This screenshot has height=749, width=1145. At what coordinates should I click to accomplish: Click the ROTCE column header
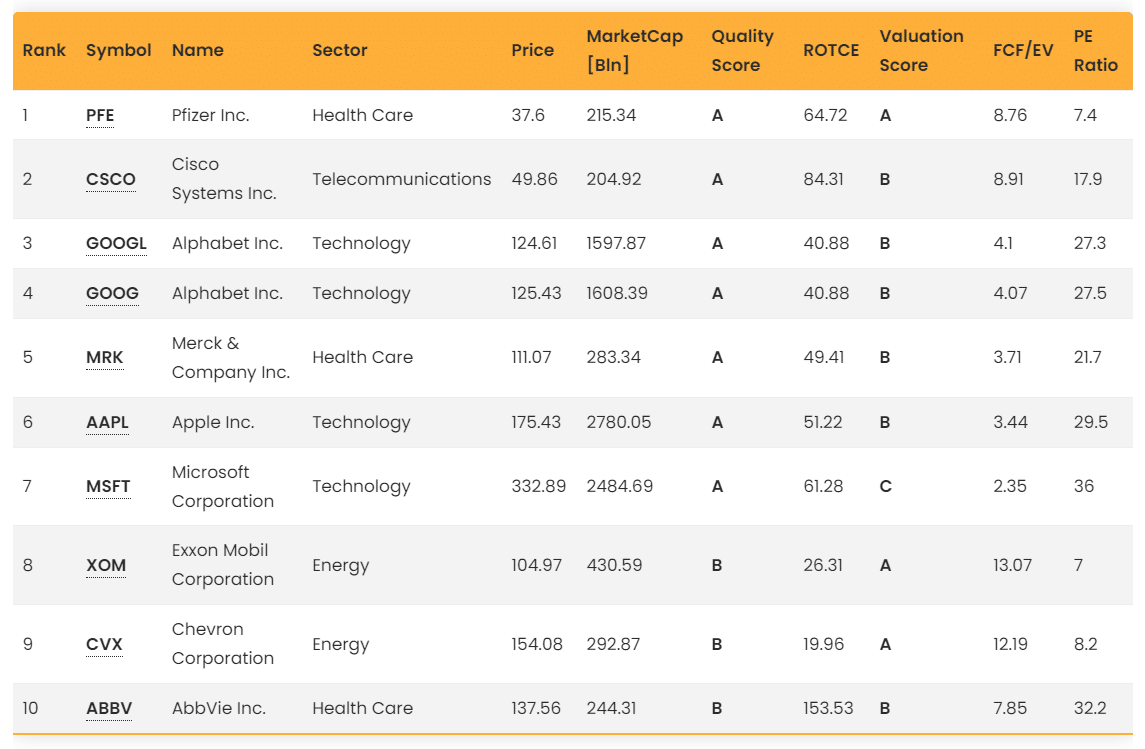(831, 50)
